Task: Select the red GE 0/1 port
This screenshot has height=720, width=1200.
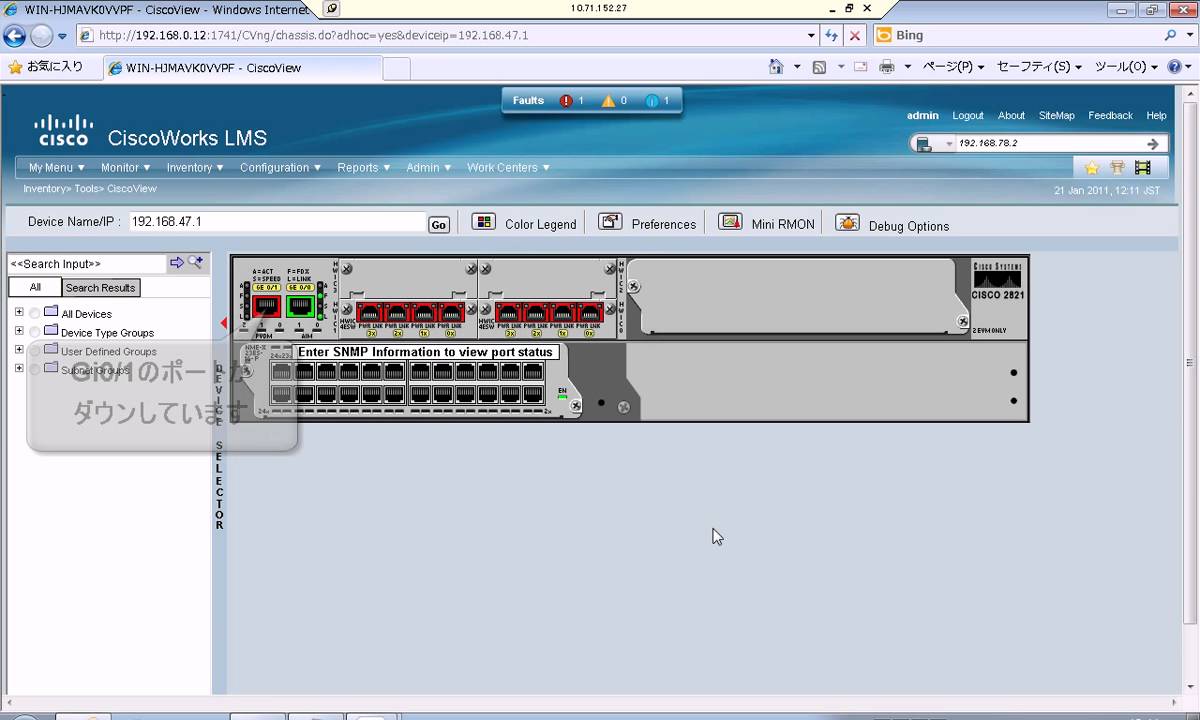Action: (266, 307)
